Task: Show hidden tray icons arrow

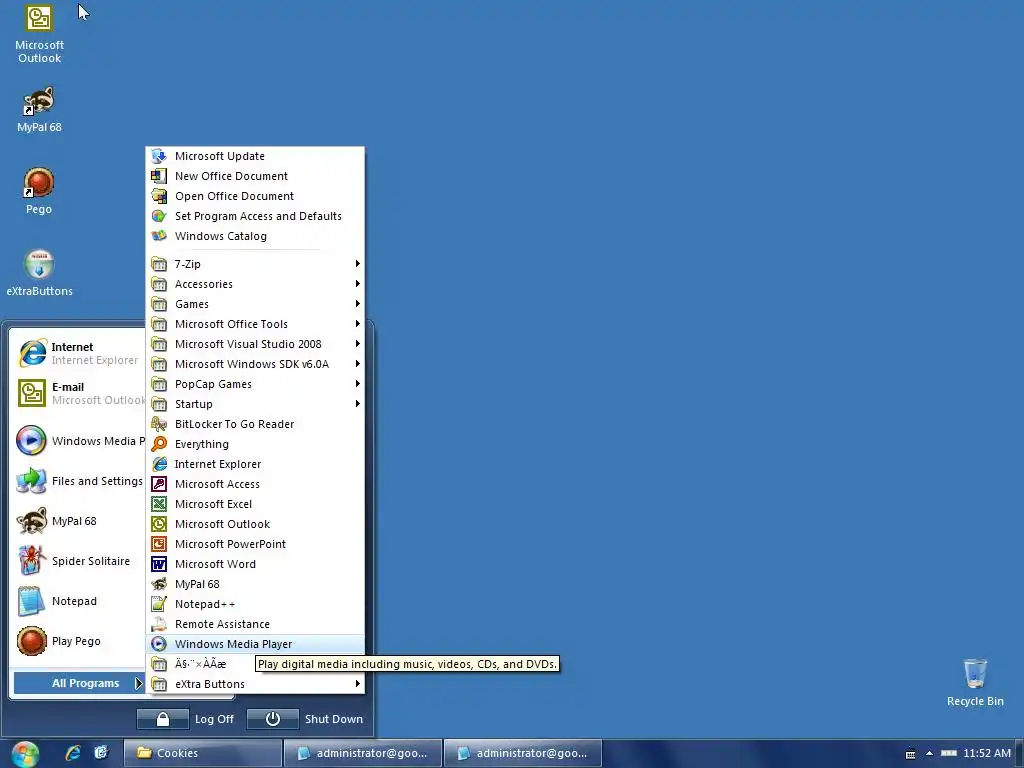Action: (x=929, y=754)
